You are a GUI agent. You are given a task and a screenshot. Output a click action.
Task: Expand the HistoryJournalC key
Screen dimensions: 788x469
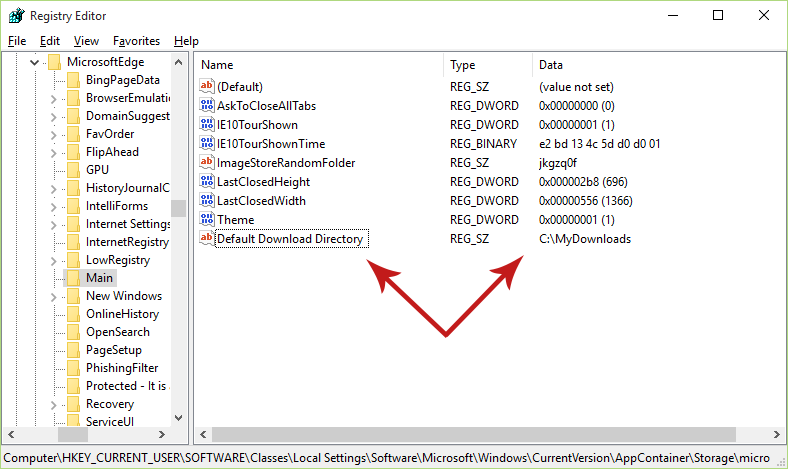[x=53, y=189]
